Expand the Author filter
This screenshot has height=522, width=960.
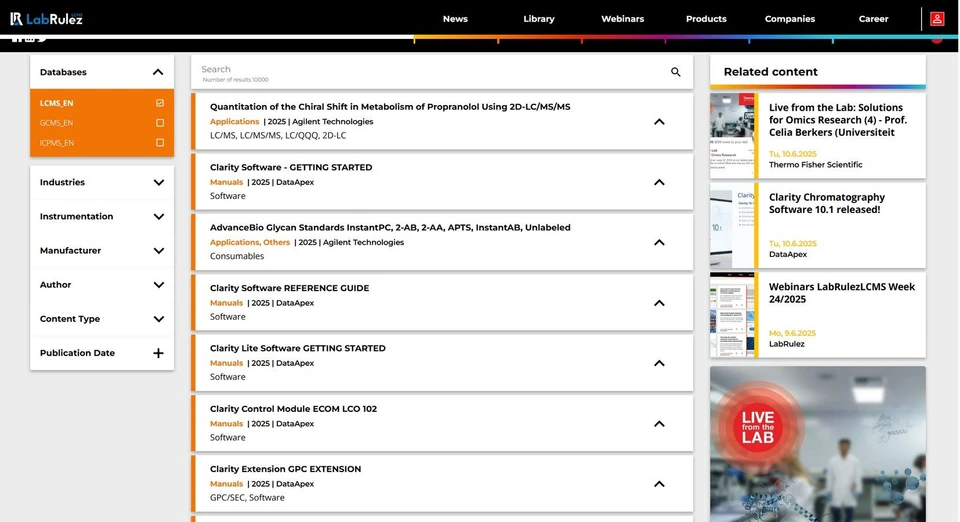[x=159, y=285]
